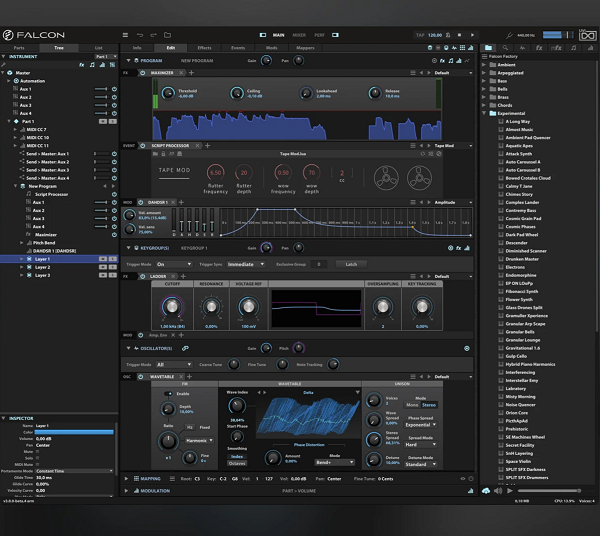The height and width of the screenshot is (536, 600).
Task: Open the Detune Mode Standard dropdown
Action: coord(421,464)
